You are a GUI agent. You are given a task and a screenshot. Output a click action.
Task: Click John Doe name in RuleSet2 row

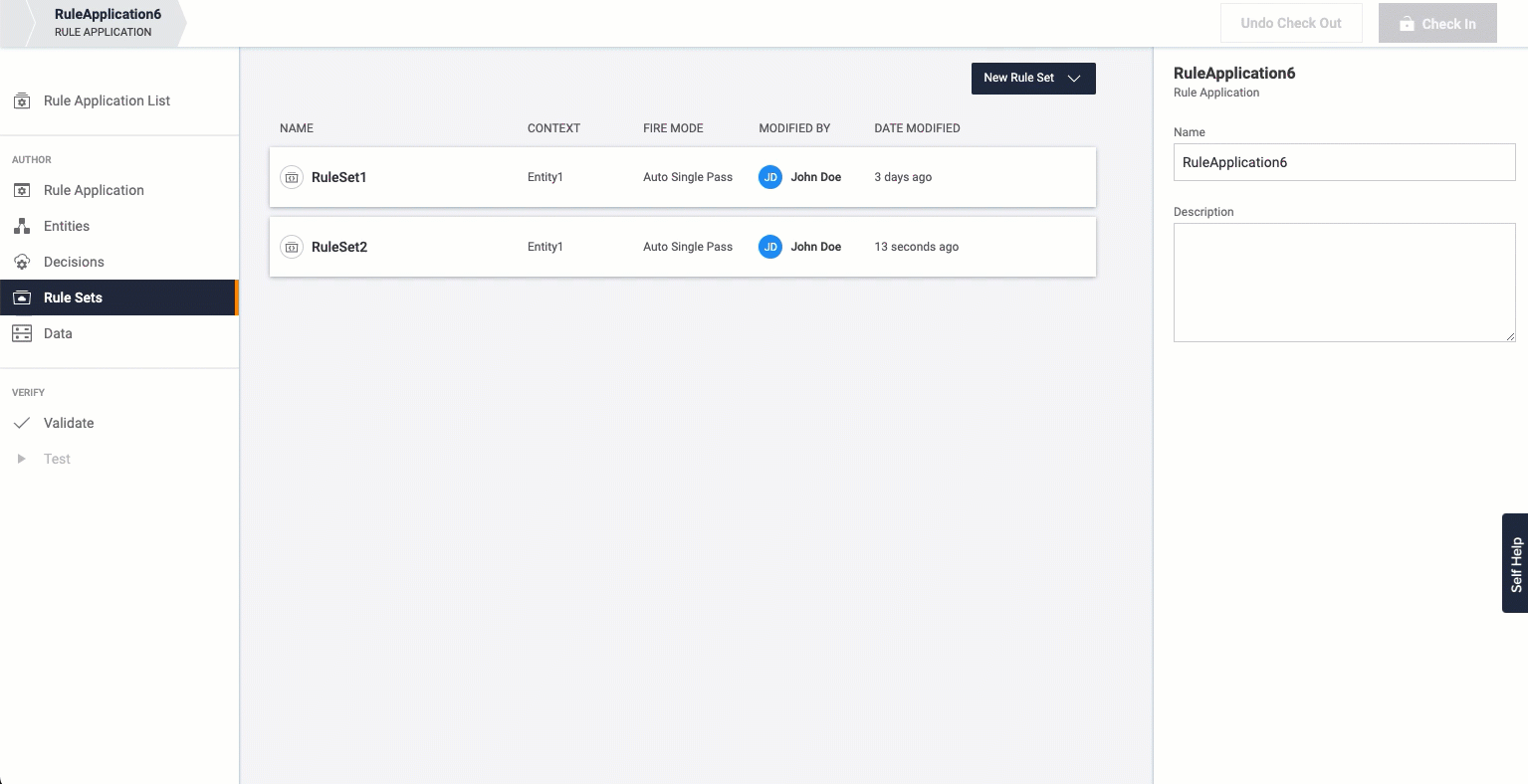point(816,247)
